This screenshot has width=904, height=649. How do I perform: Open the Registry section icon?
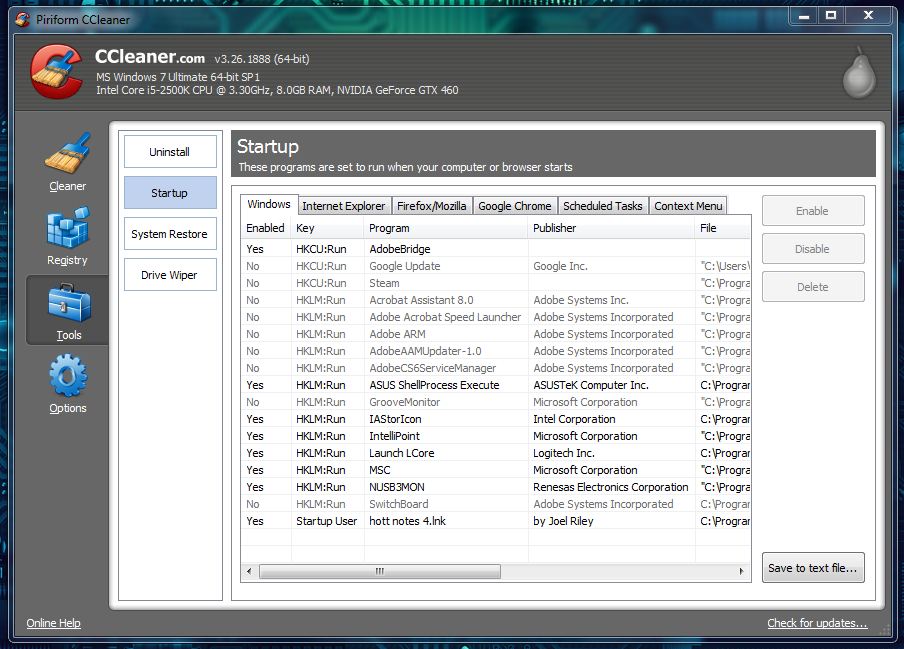(67, 229)
